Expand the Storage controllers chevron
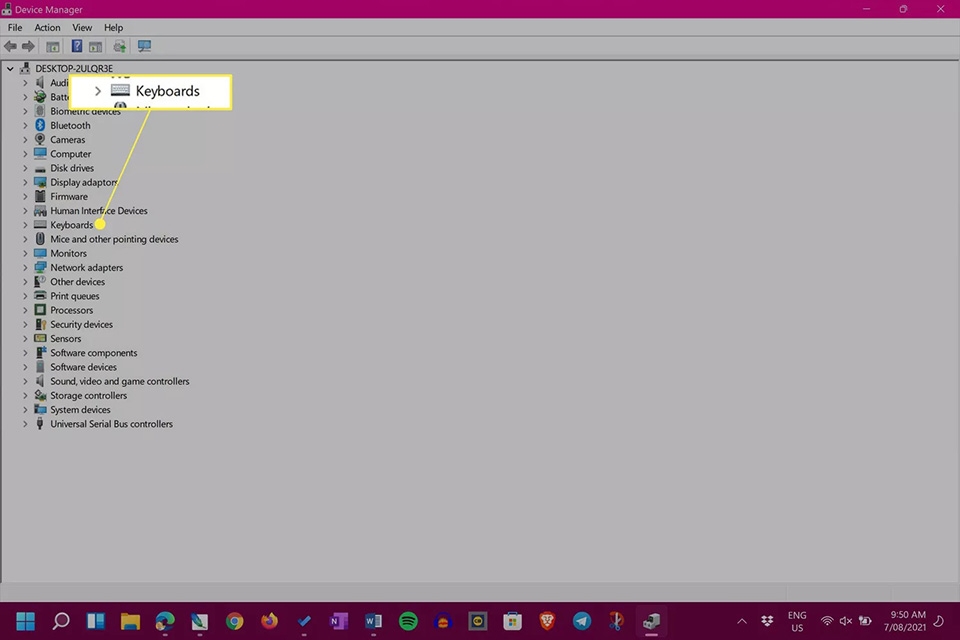The height and width of the screenshot is (640, 960). point(25,396)
